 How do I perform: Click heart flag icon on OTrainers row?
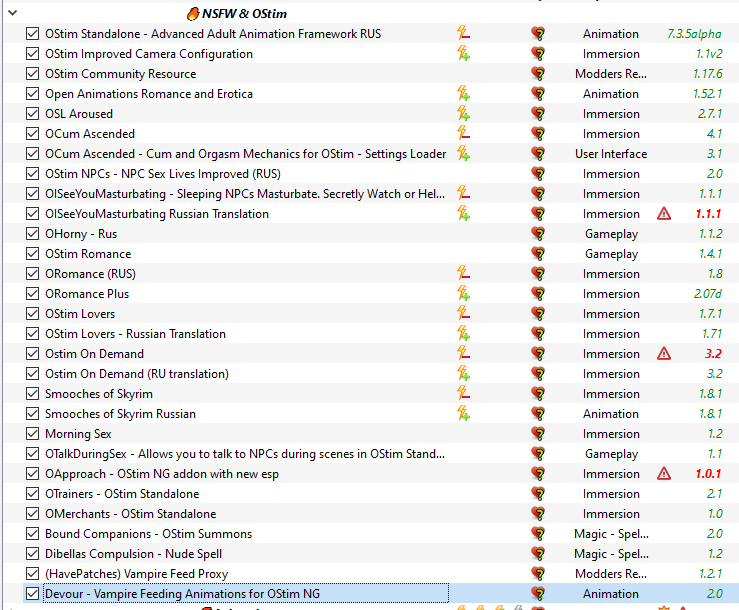tap(538, 494)
